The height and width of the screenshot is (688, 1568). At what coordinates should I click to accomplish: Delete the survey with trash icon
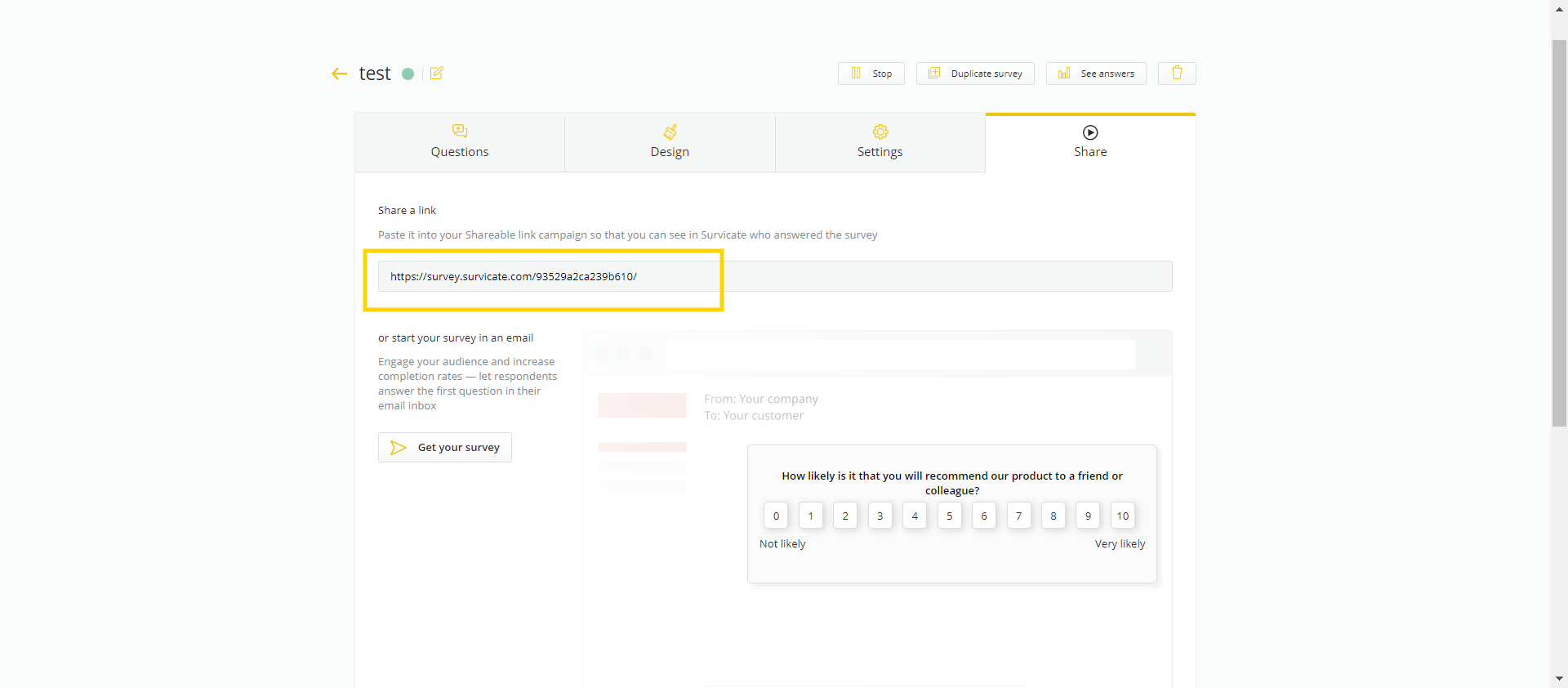coord(1177,74)
